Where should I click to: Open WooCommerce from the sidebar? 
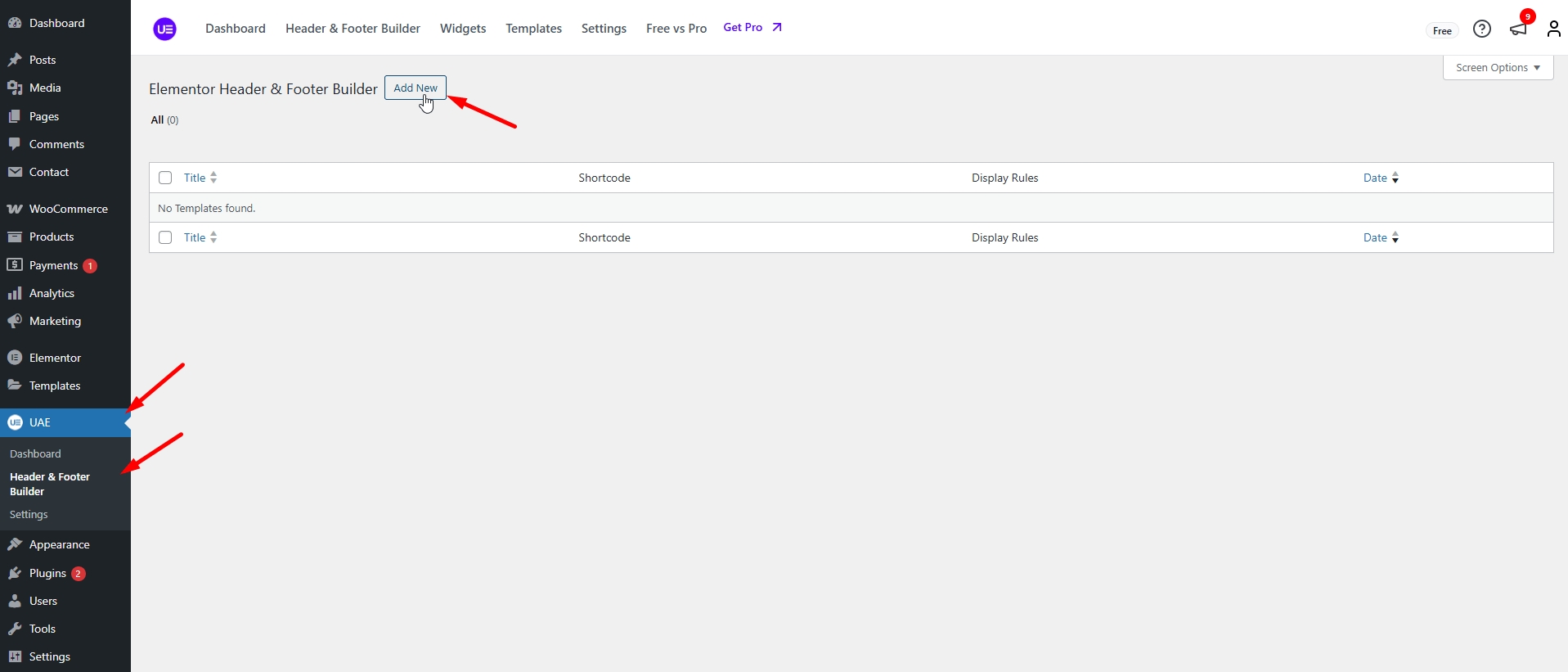click(68, 209)
